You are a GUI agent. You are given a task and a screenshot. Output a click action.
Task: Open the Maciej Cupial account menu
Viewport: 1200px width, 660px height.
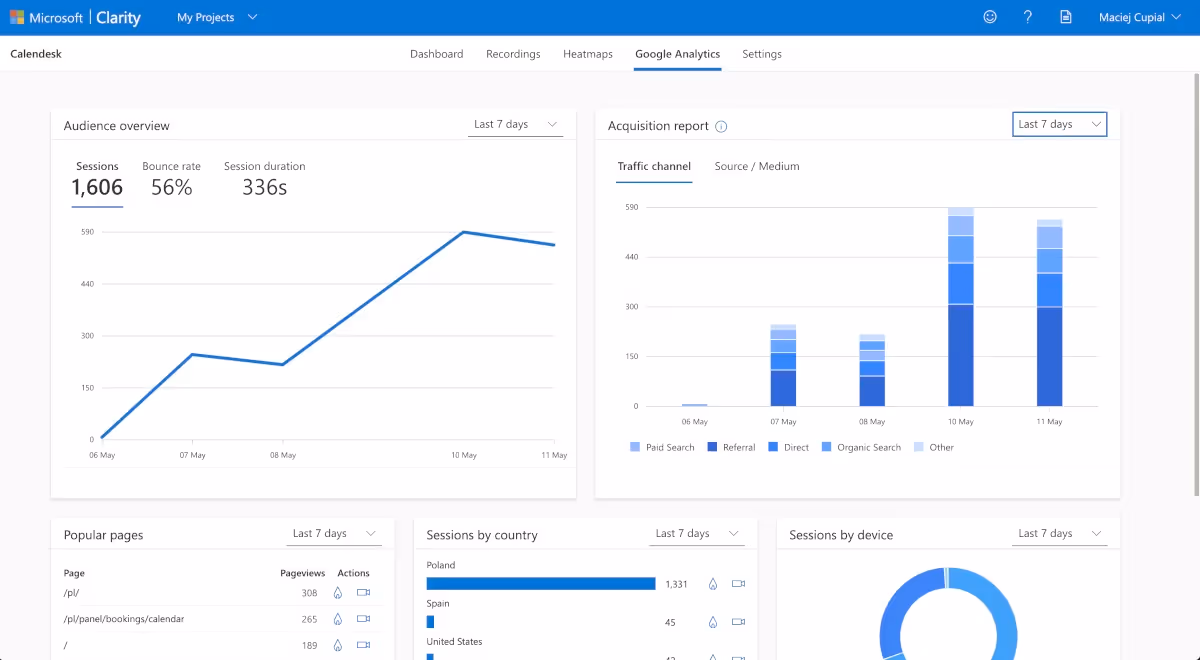click(x=1138, y=17)
